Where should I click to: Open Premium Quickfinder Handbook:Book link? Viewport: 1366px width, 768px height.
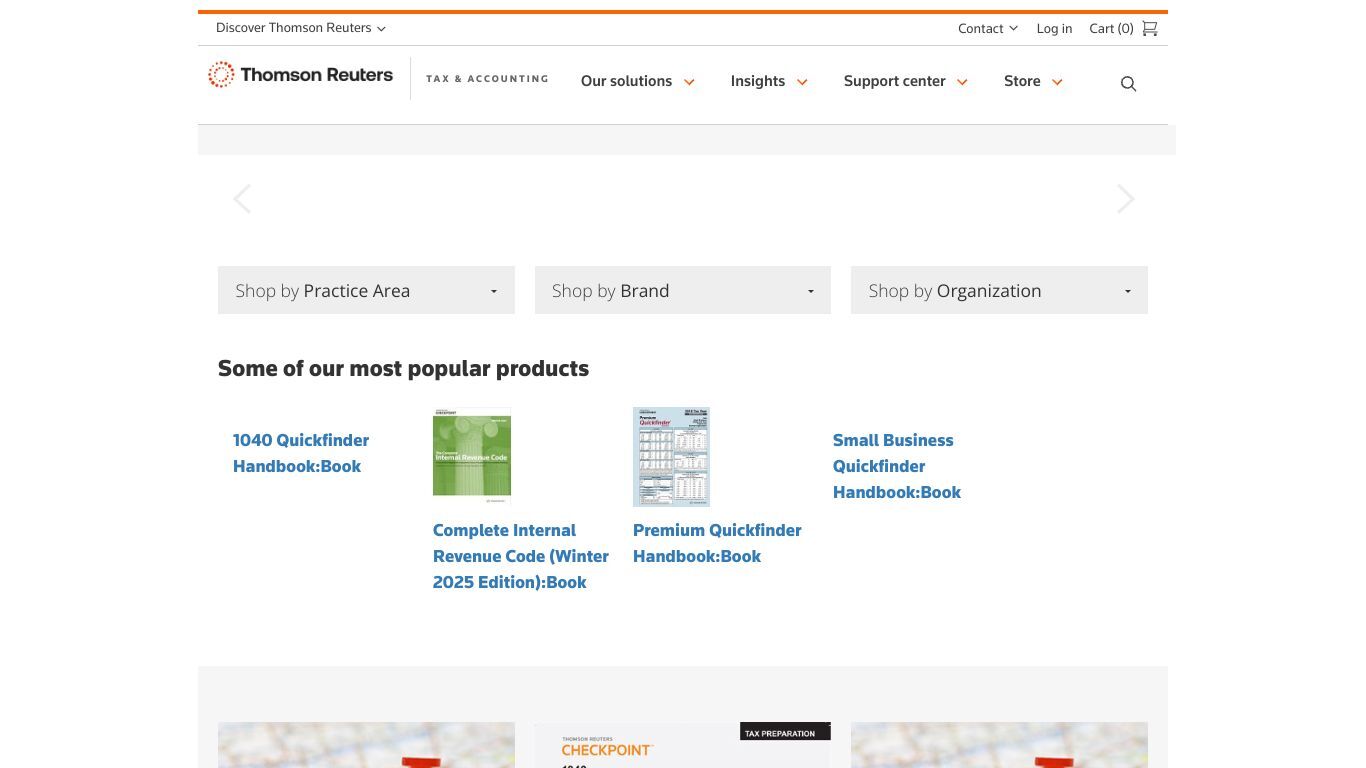pyautogui.click(x=717, y=543)
